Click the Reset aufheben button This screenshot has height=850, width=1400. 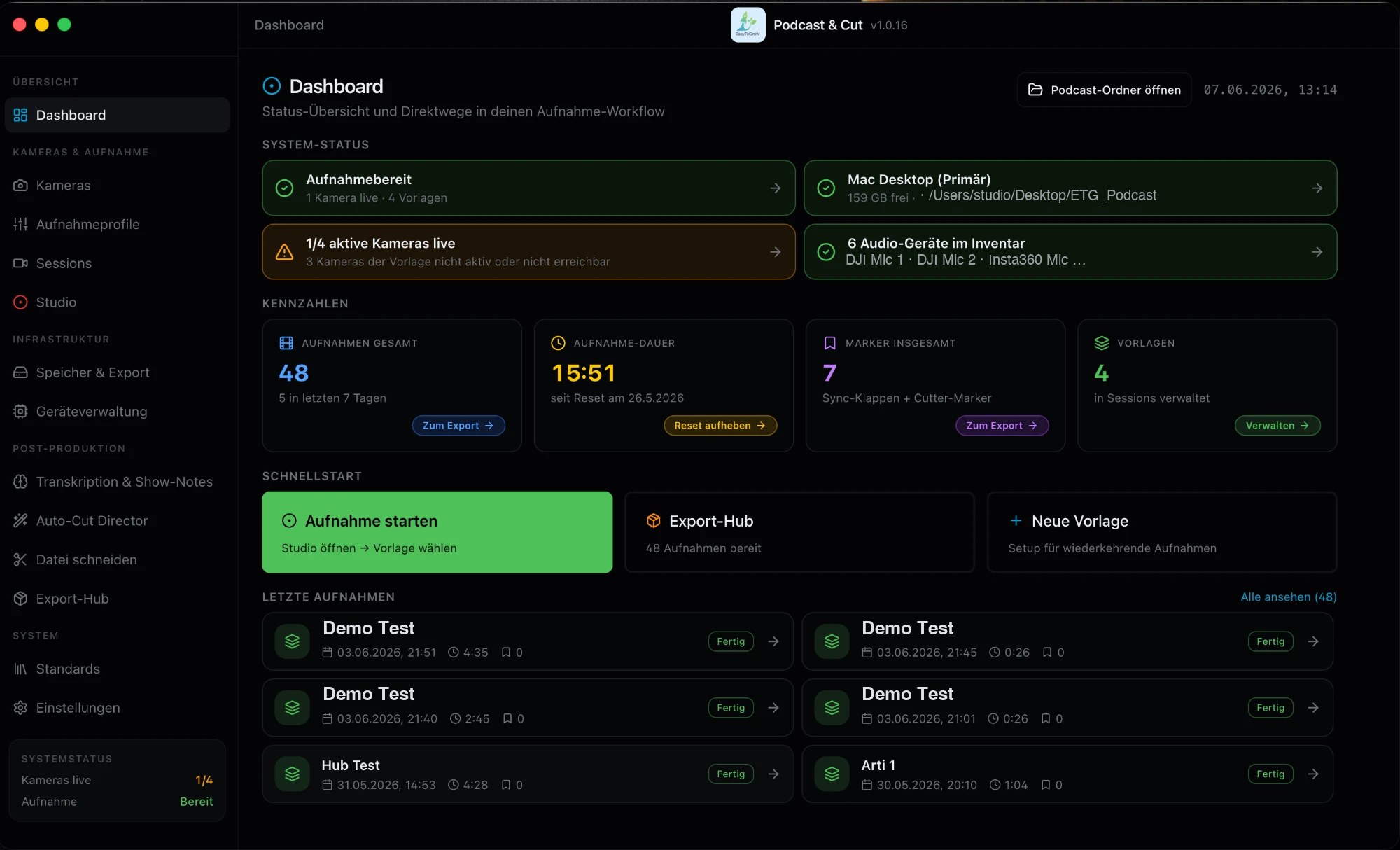point(720,426)
